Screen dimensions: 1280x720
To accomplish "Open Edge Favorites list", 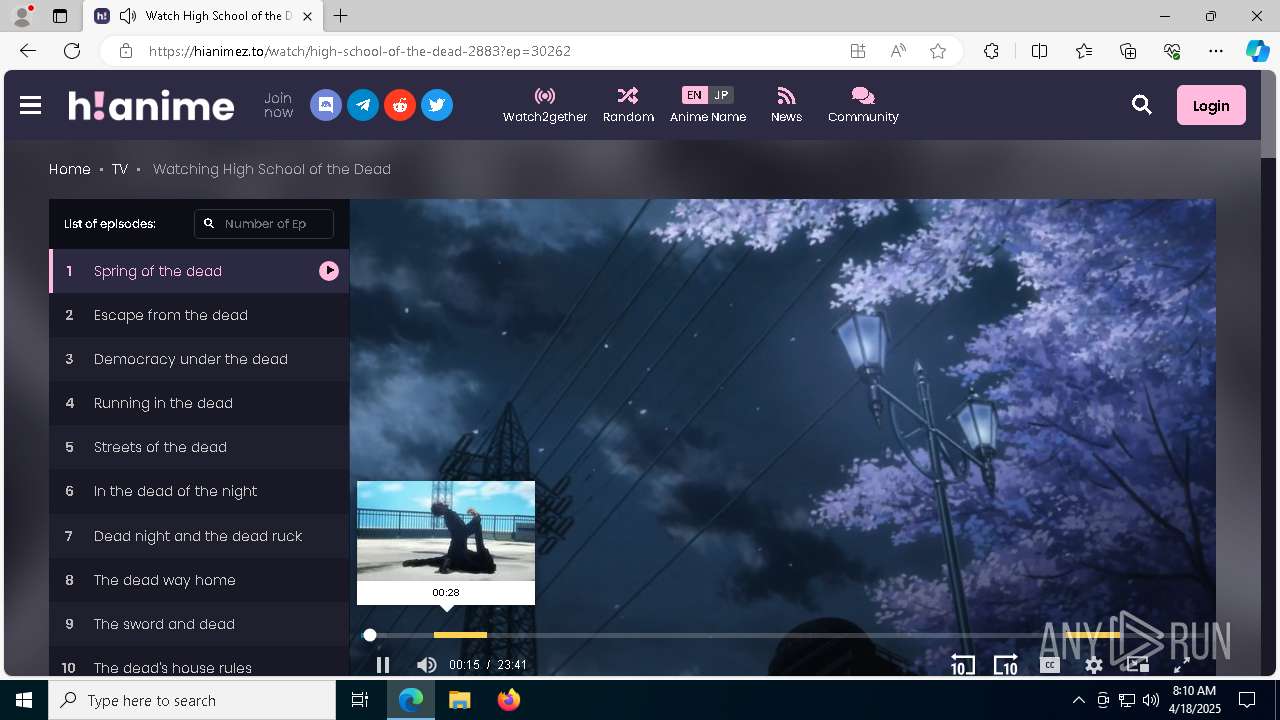I will 1084,51.
